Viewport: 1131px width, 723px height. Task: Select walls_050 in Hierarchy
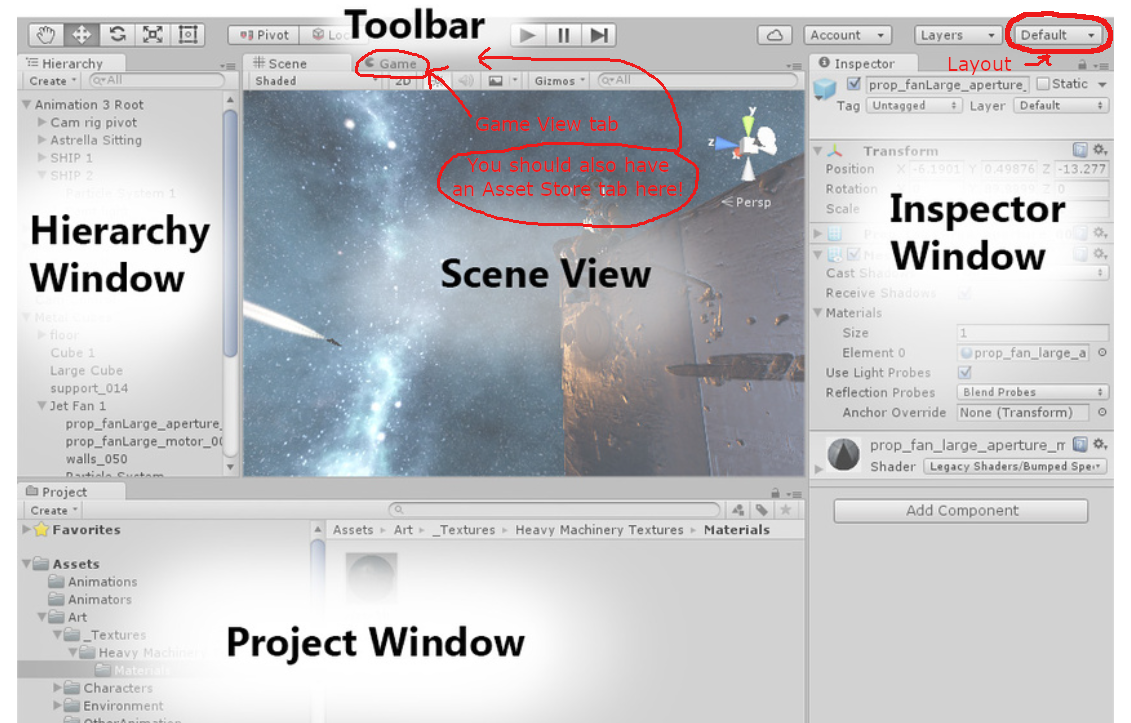[96, 459]
